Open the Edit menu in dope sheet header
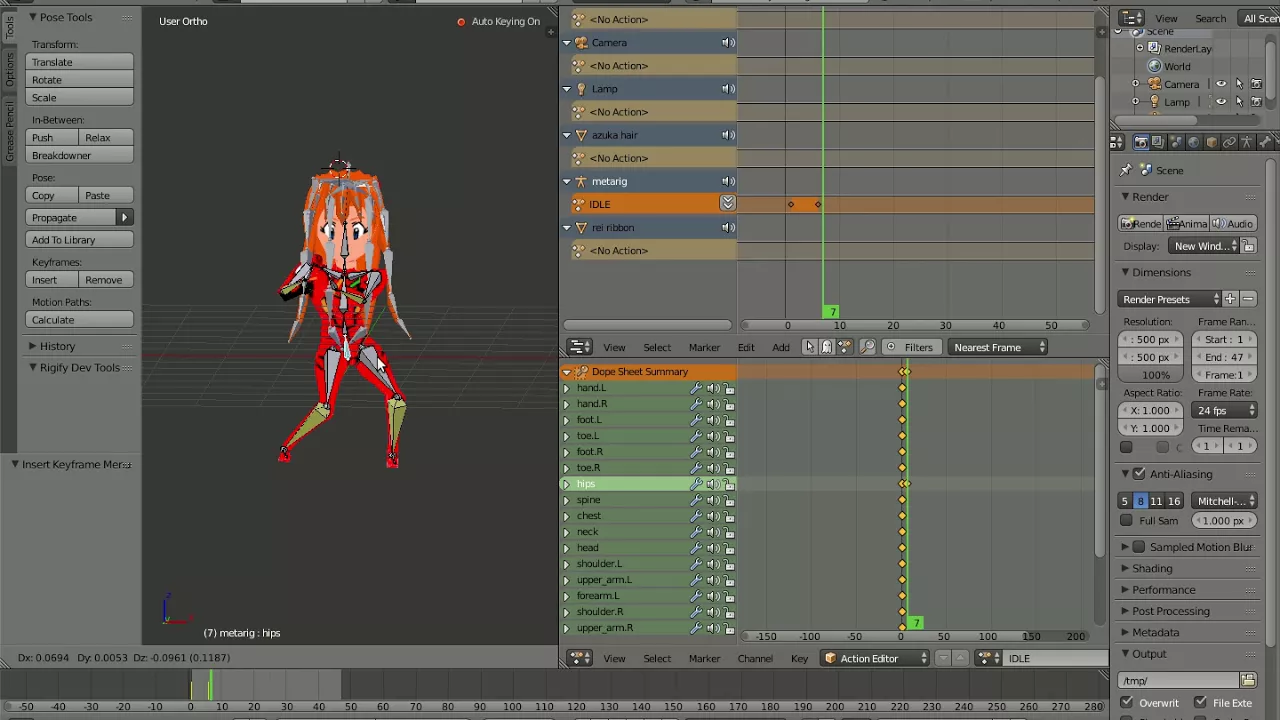1280x720 pixels. coord(746,347)
